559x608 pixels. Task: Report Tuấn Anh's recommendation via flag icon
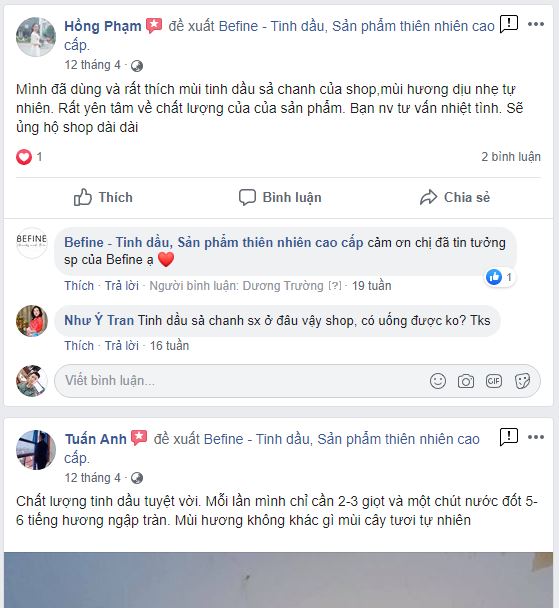(x=509, y=437)
